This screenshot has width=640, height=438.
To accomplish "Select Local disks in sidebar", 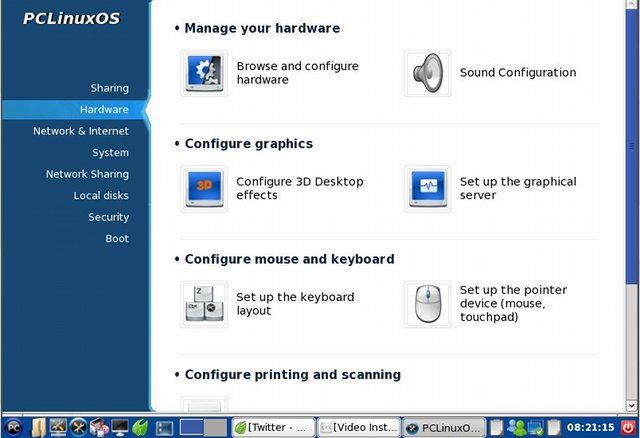I will coord(101,196).
